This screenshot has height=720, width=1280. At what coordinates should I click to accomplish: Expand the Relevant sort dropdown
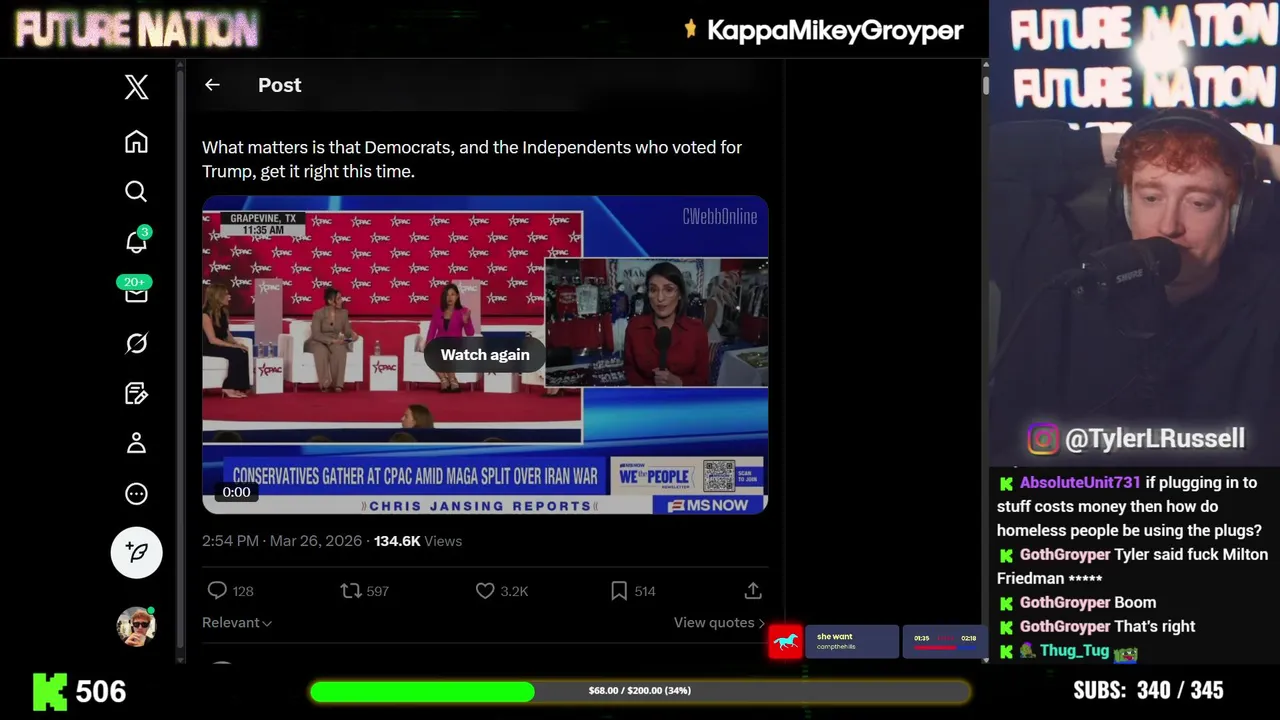237,622
